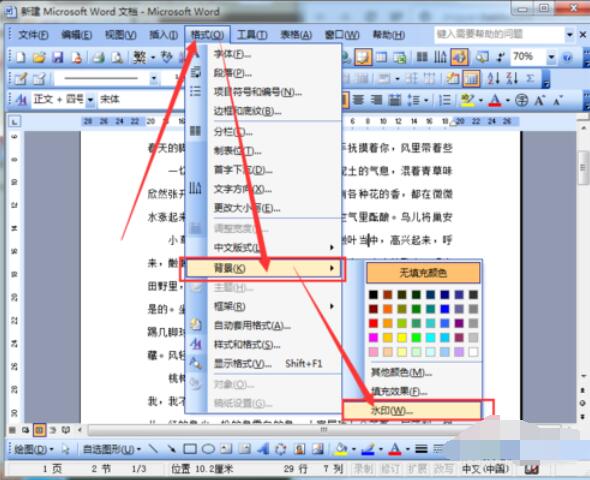The height and width of the screenshot is (480, 590).
Task: Click the Insert WordArt icon
Action: [263, 448]
